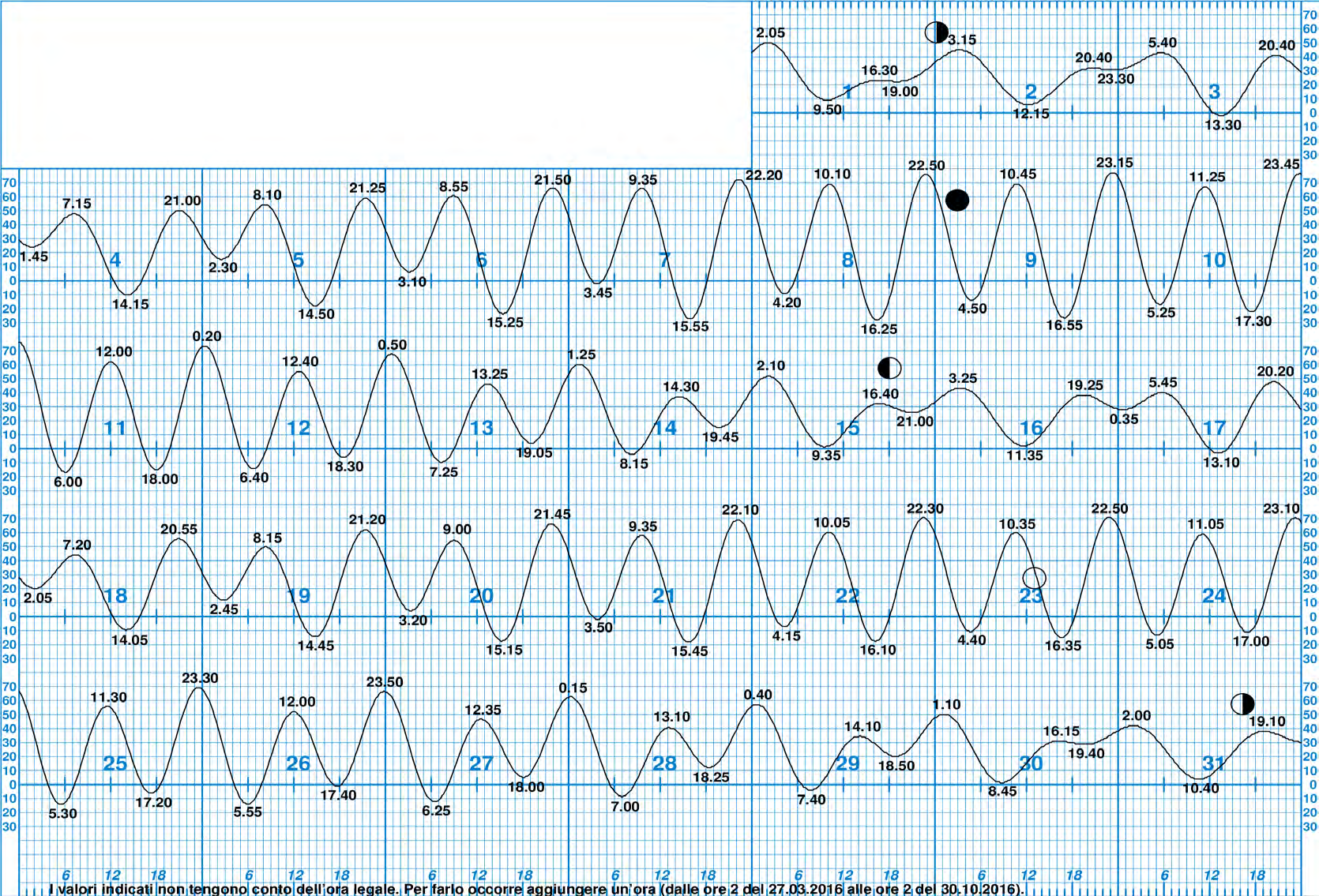Click the half-moon icon beside the 3.15 label

[936, 32]
